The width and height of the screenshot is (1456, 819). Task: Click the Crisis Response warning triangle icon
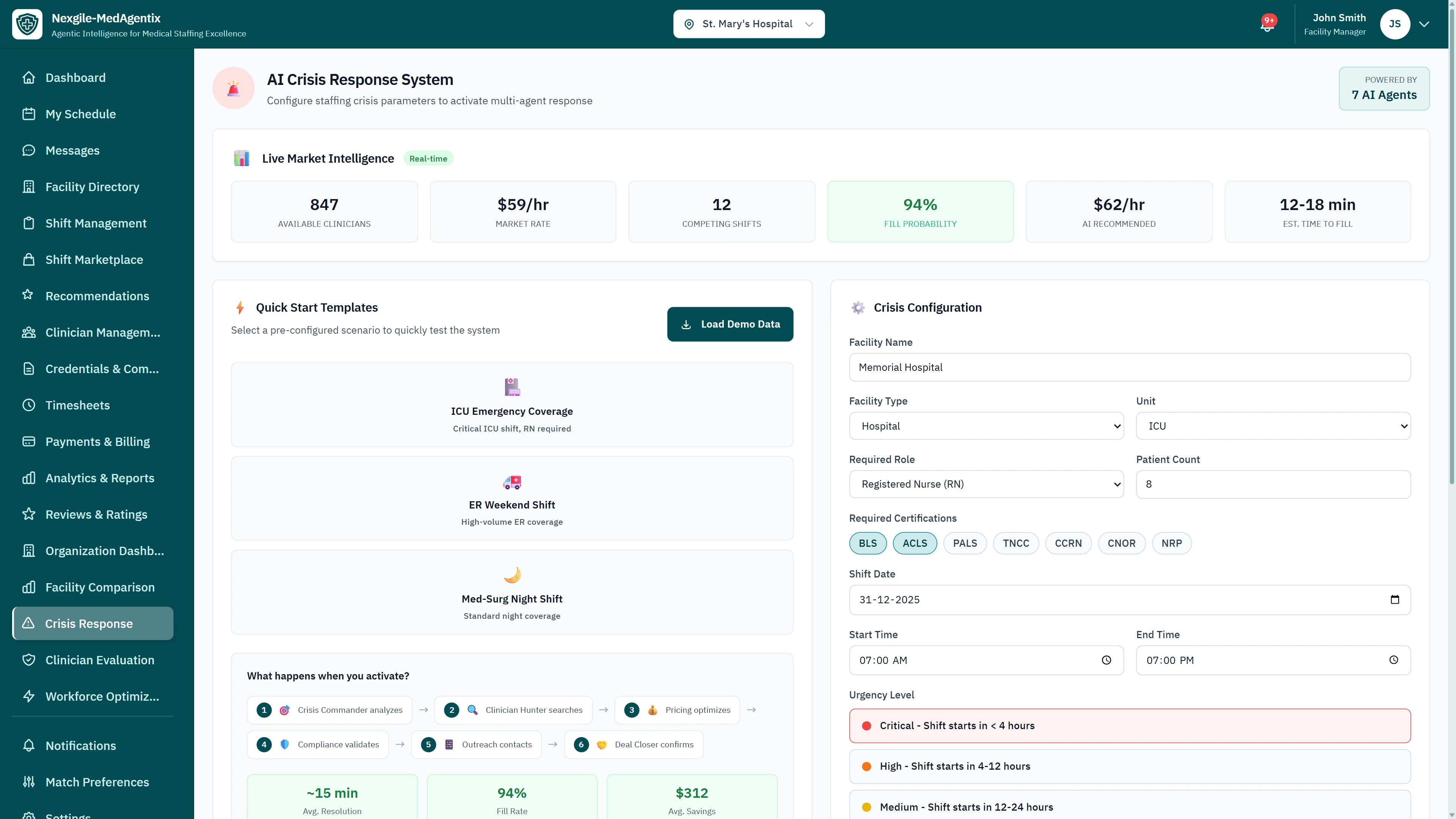pos(29,623)
